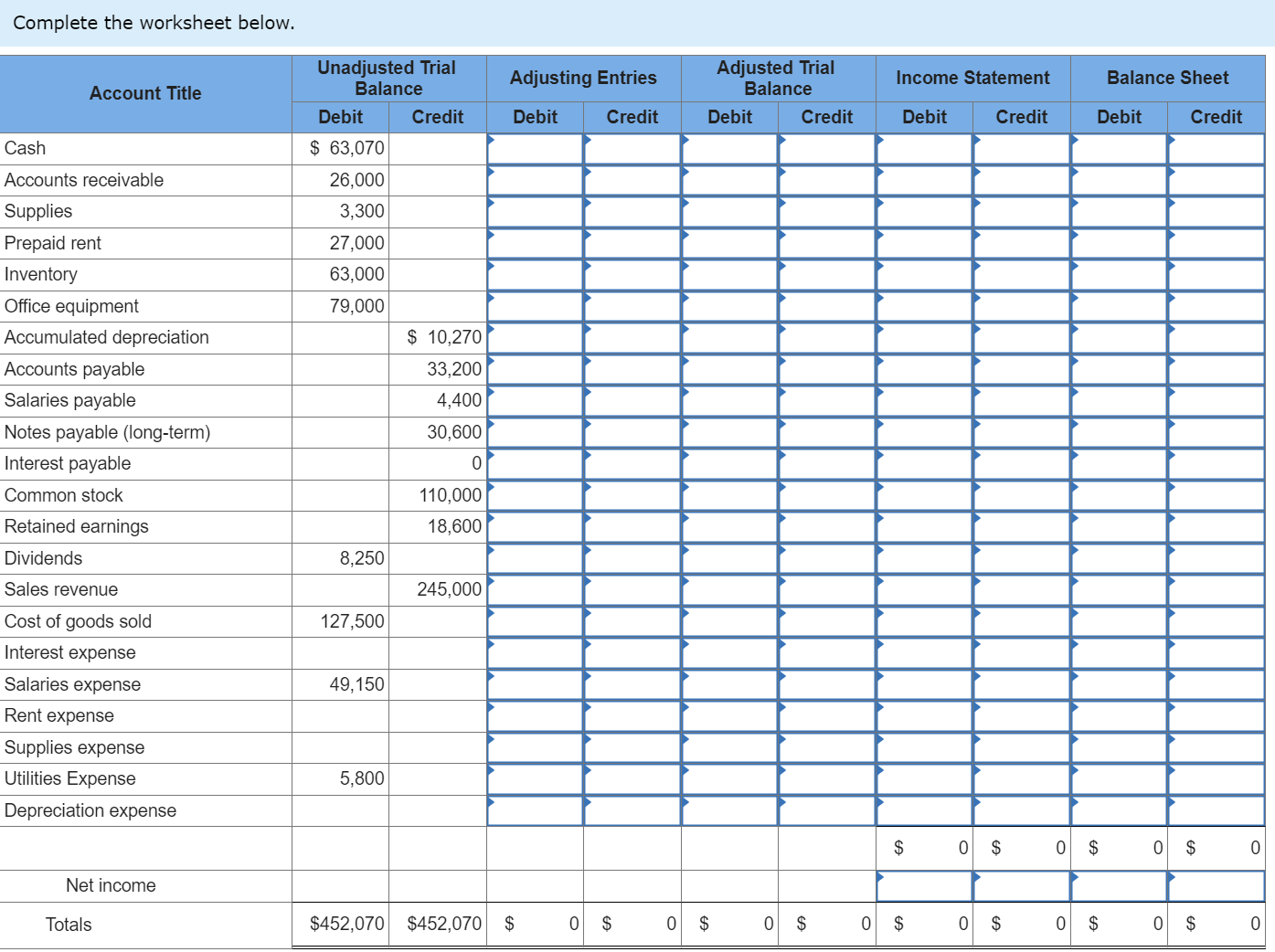Click Net income Income Statement Credit cell
Screen dimensions: 1275x952
(1022, 886)
